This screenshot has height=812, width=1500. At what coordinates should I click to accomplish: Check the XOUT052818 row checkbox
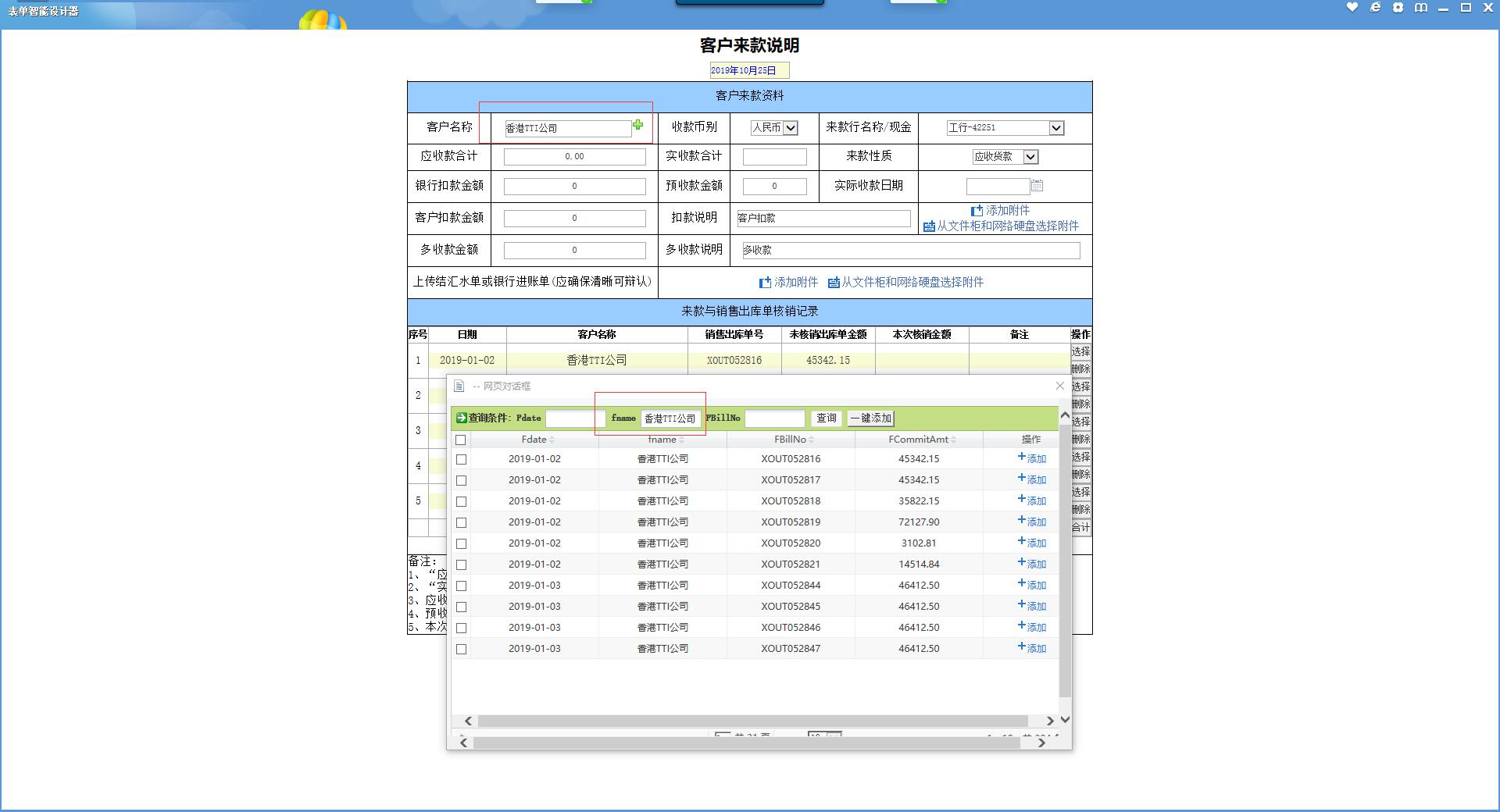click(x=461, y=501)
